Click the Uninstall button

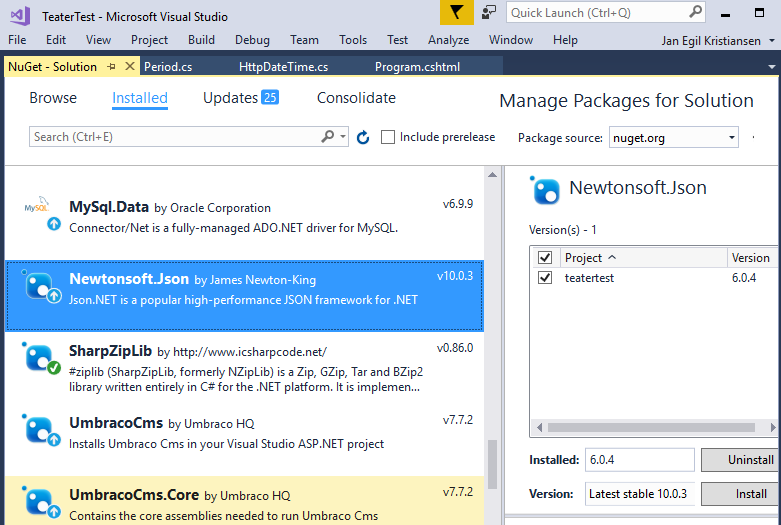[738, 459]
